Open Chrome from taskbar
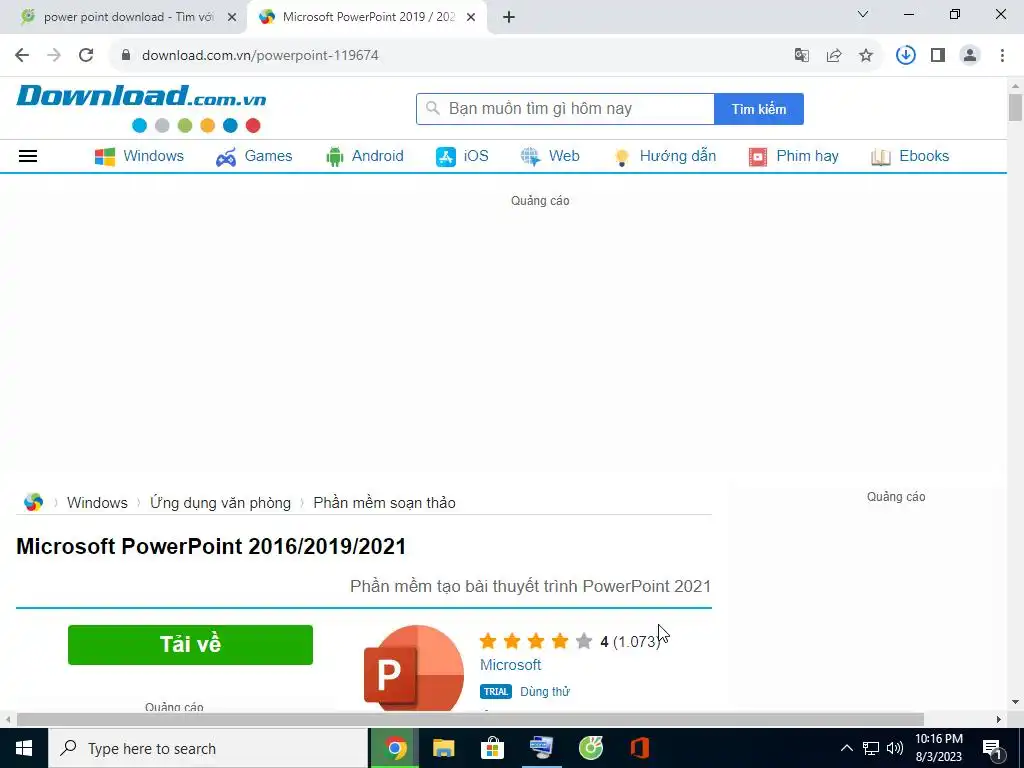Screen dimensions: 1024x768 (394, 748)
